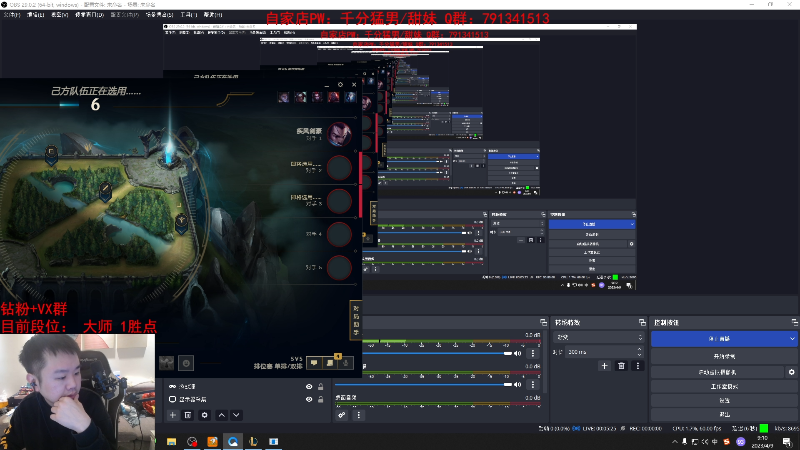Open the View menu
The image size is (800, 450).
tap(60, 15)
